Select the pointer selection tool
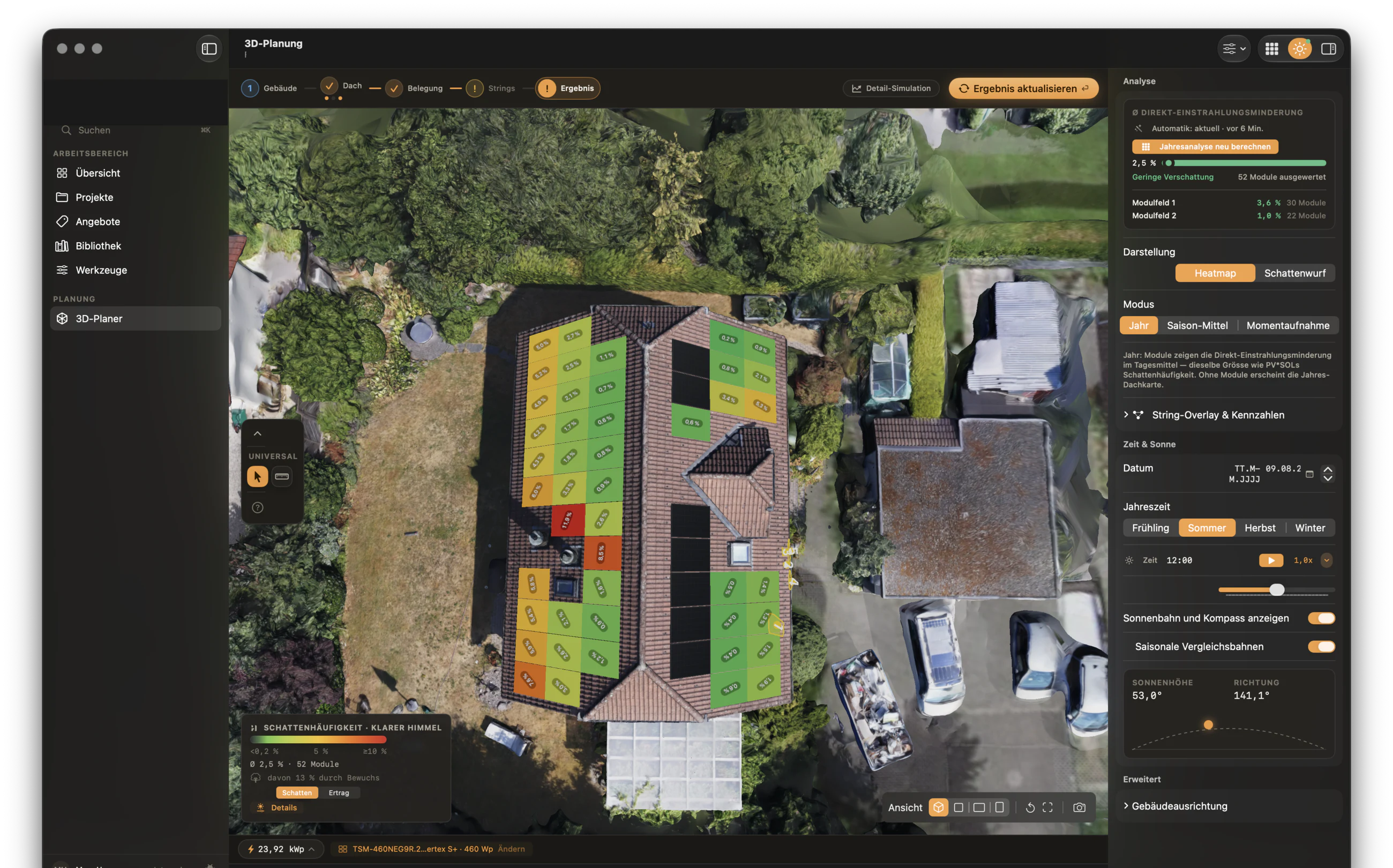The height and width of the screenshot is (868, 1393). [258, 476]
